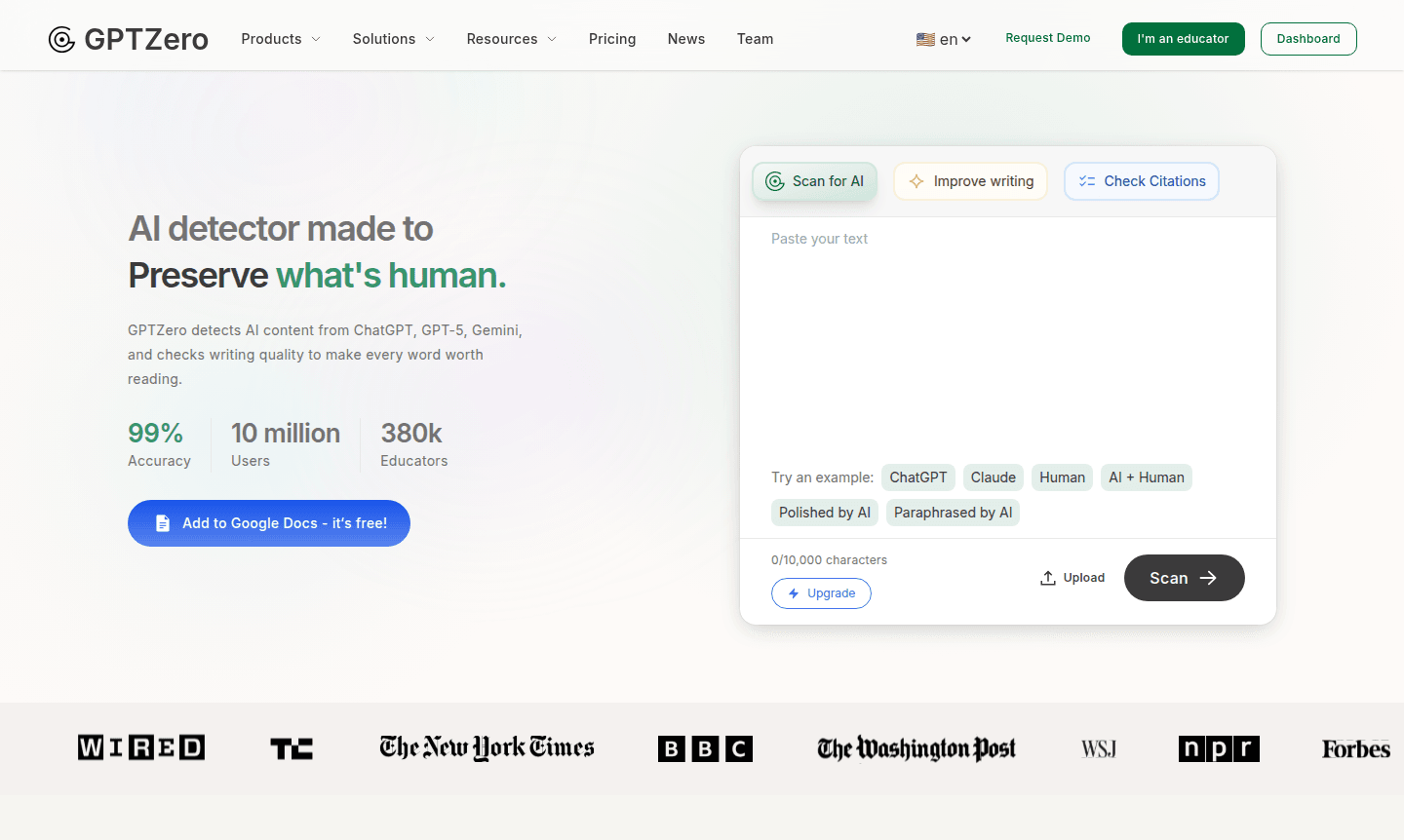Click Add to Google Docs button
This screenshot has height=840, width=1404.
[x=269, y=523]
